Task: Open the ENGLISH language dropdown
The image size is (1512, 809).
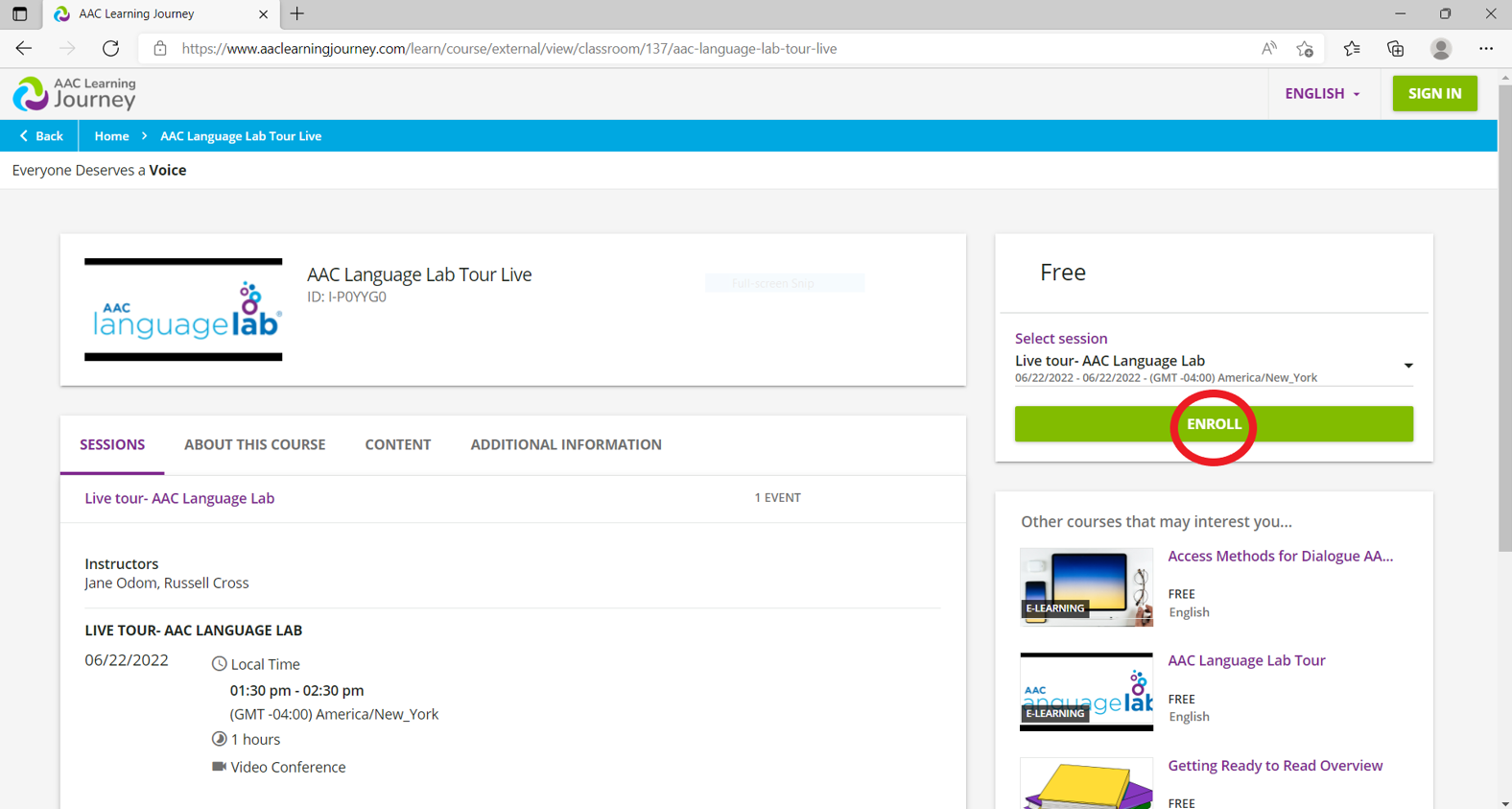Action: pos(1322,93)
